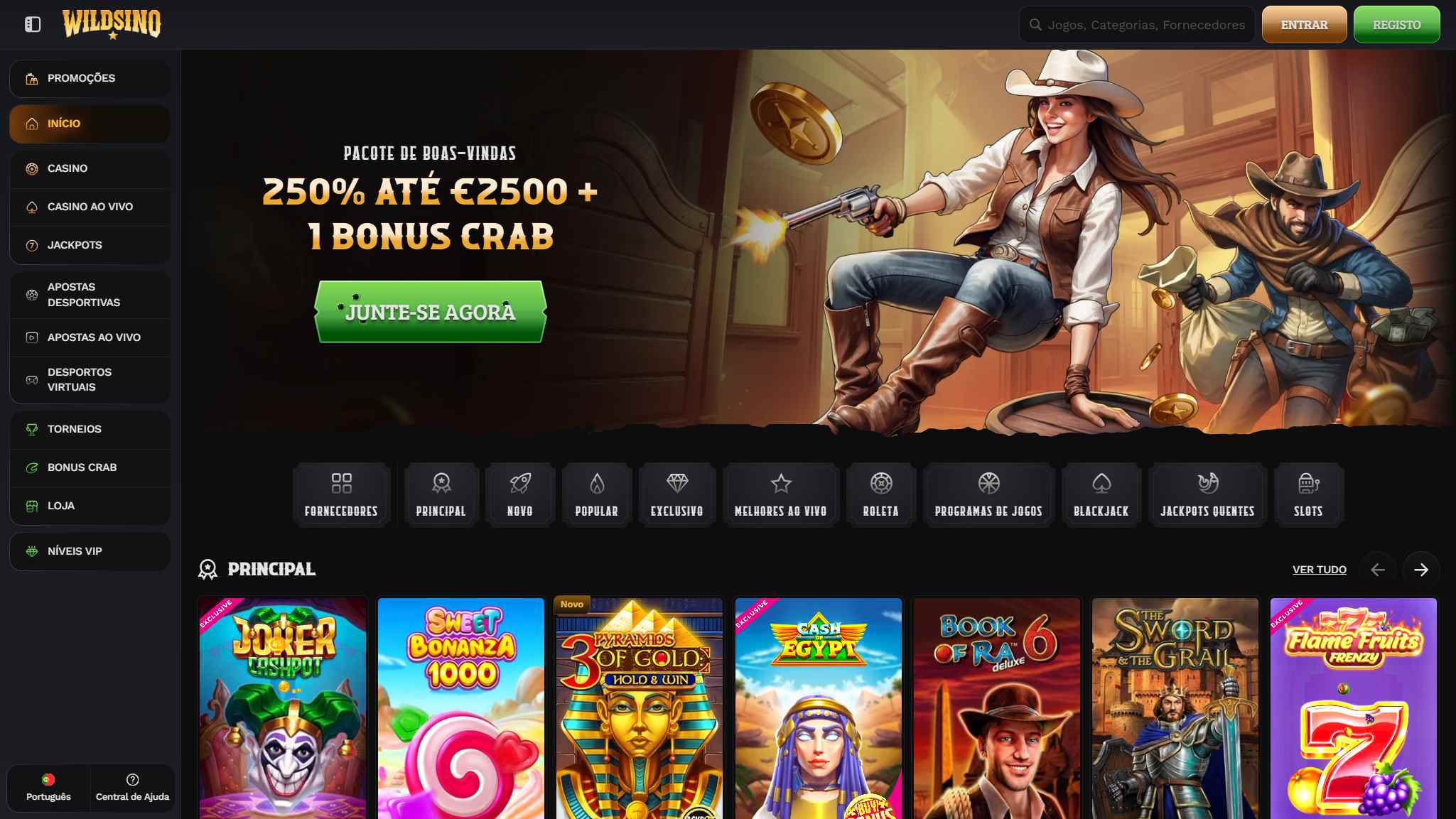Open the Português language selector
Image resolution: width=1456 pixels, height=819 pixels.
pos(48,788)
